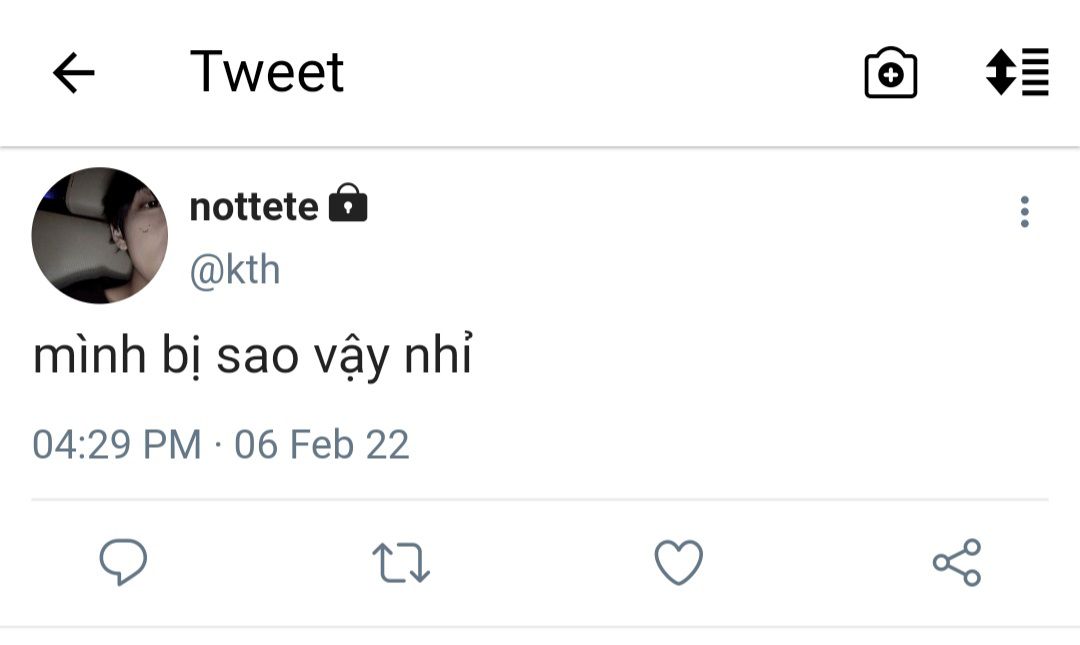Tap the camera plus icon
Screen dimensions: 1080x645
click(890, 73)
